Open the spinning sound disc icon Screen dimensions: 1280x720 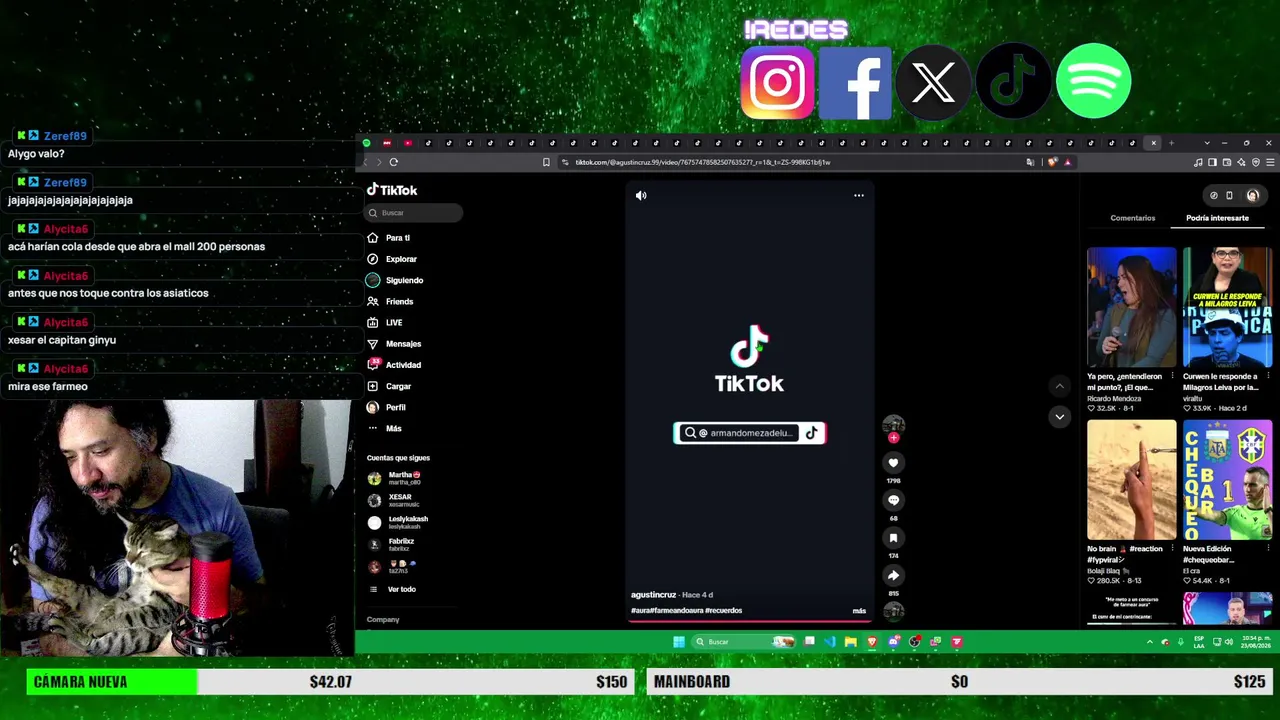[x=894, y=610]
